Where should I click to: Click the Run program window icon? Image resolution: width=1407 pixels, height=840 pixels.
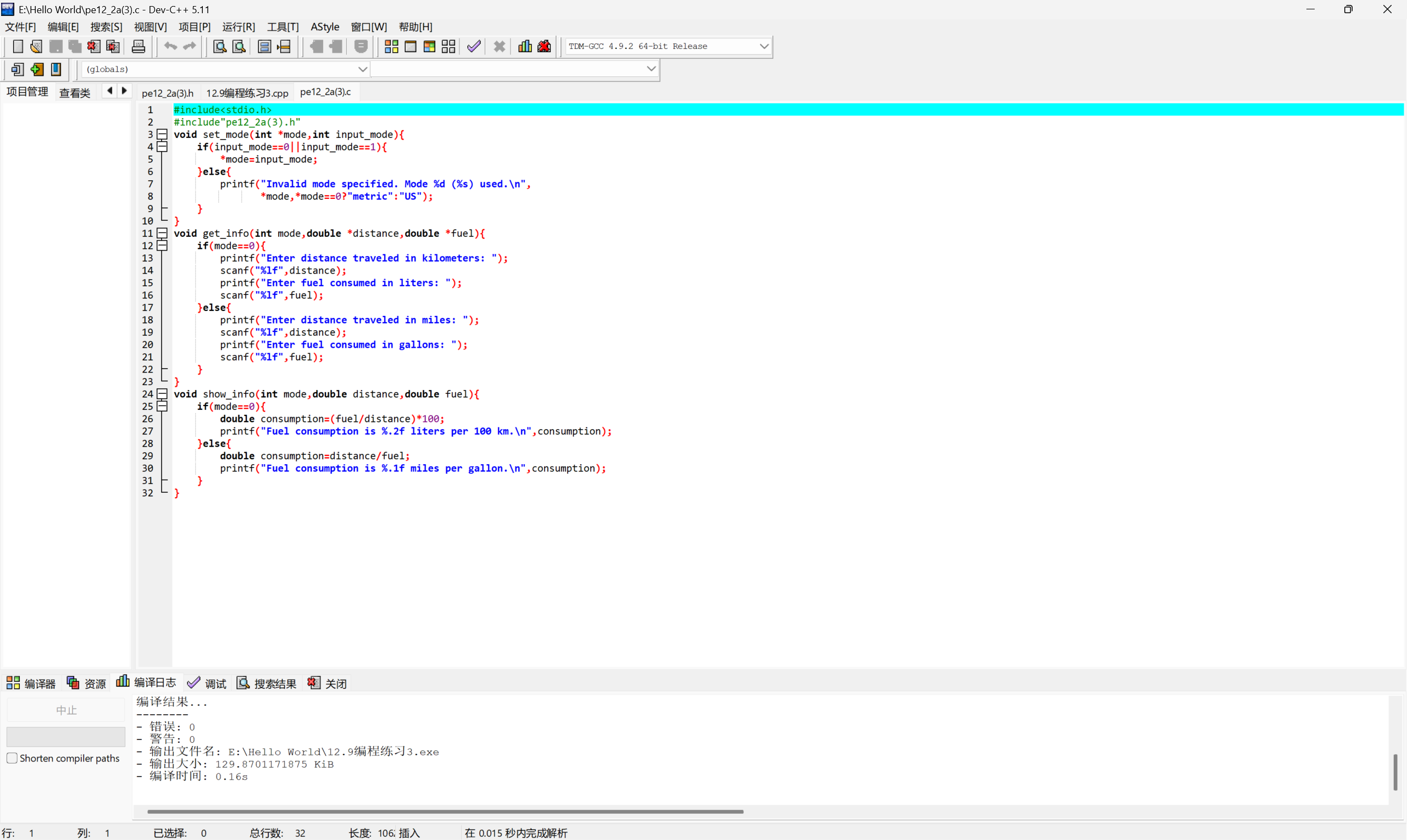click(x=411, y=46)
